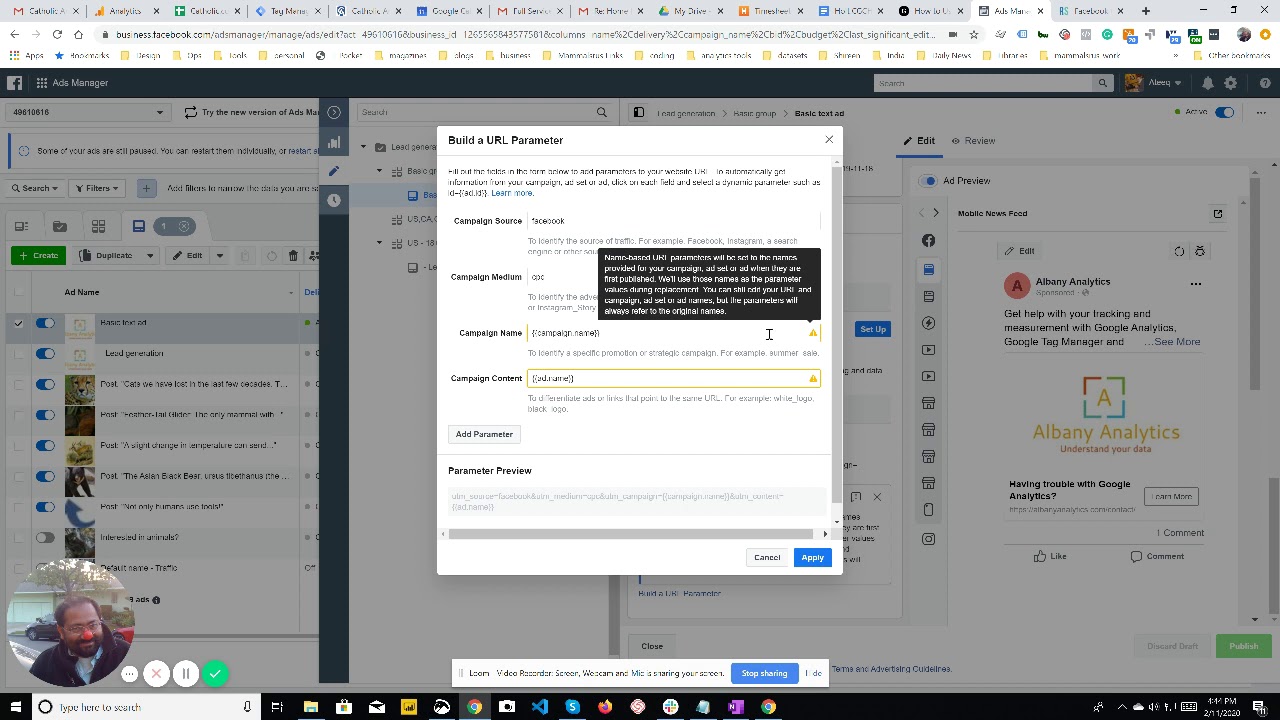Open the Filters dropdown
This screenshot has width=1280, height=720.
point(97,188)
